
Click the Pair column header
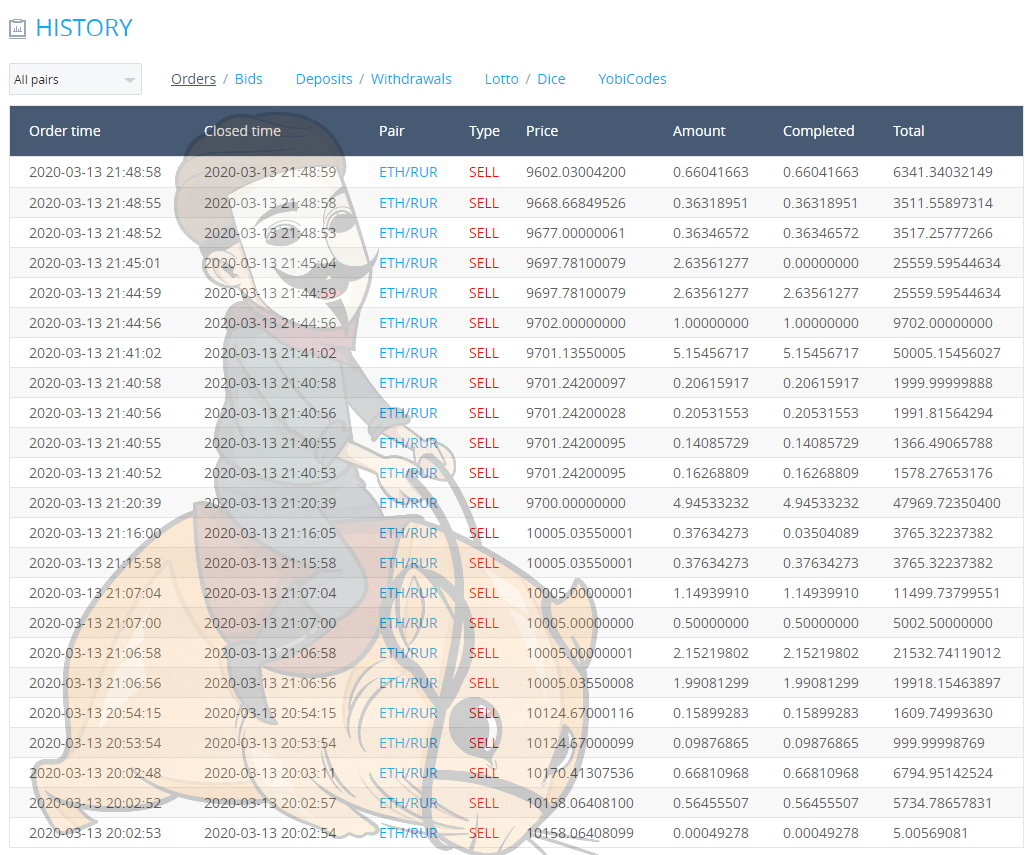click(x=392, y=131)
